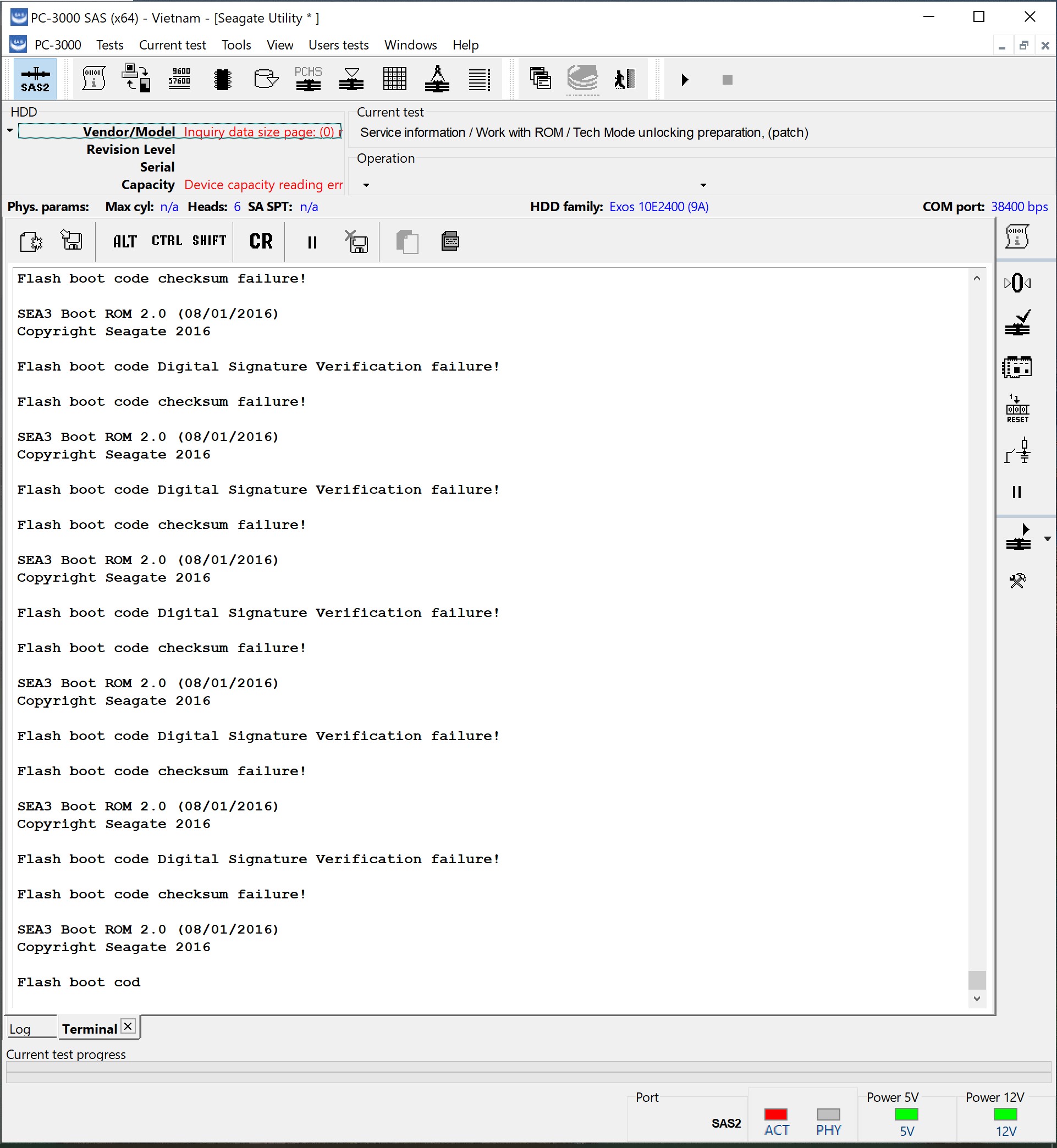The height and width of the screenshot is (1148, 1057).
Task: Click the gray PHY port indicator
Action: 828,1114
